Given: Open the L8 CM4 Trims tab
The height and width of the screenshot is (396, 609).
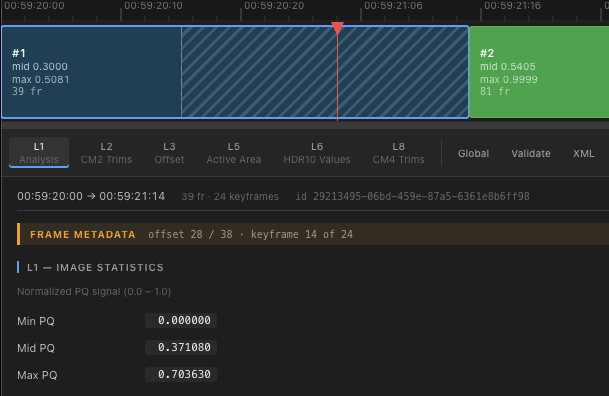Looking at the screenshot, I should (x=398, y=153).
